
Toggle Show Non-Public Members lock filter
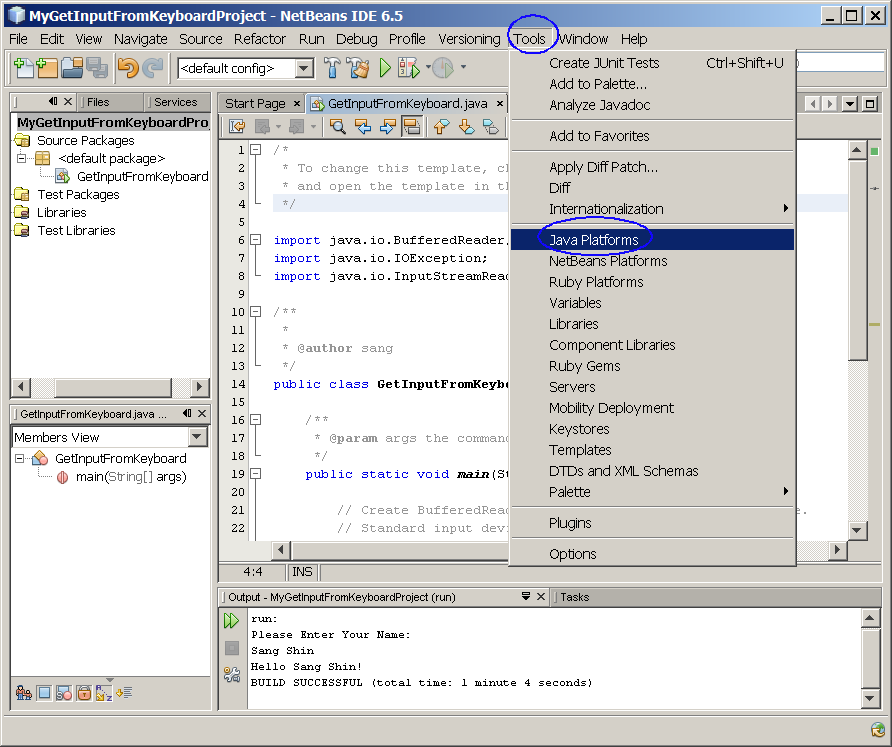[84, 693]
